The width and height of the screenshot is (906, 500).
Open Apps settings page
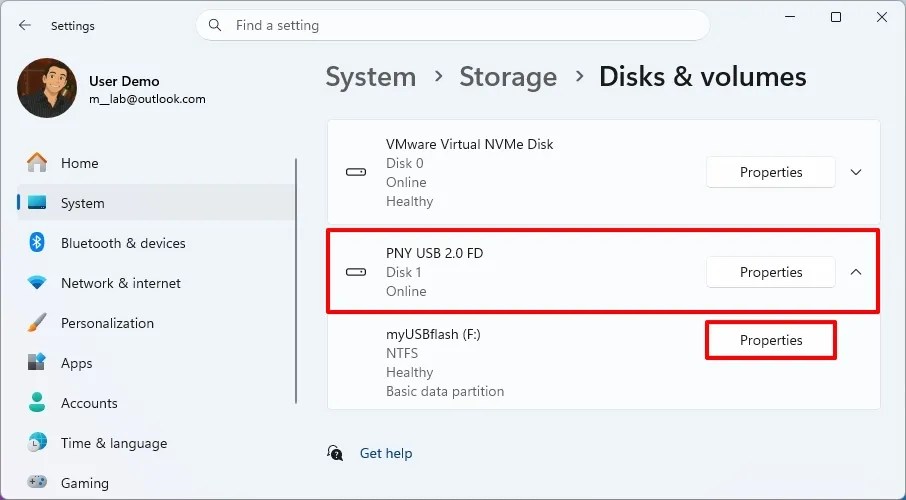(x=156, y=363)
